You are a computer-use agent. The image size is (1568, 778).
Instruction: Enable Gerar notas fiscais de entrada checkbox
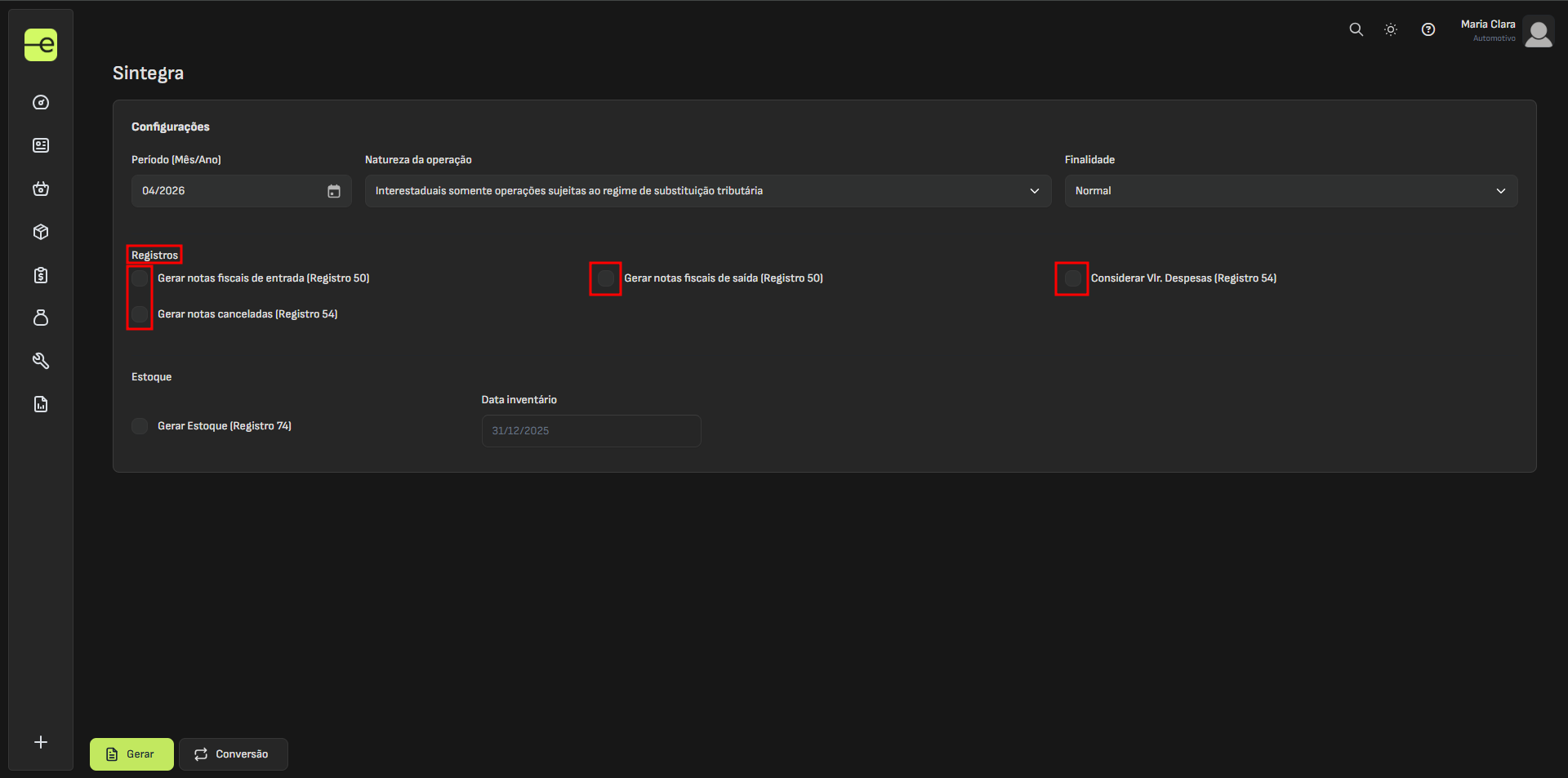point(140,278)
